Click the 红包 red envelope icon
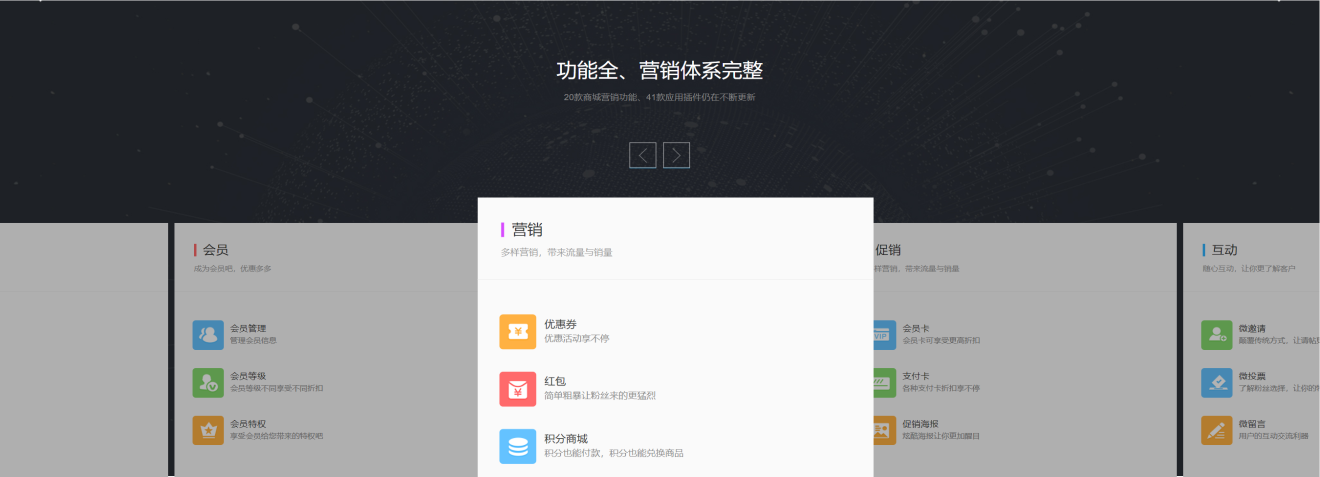The width and height of the screenshot is (1320, 477). (x=518, y=389)
